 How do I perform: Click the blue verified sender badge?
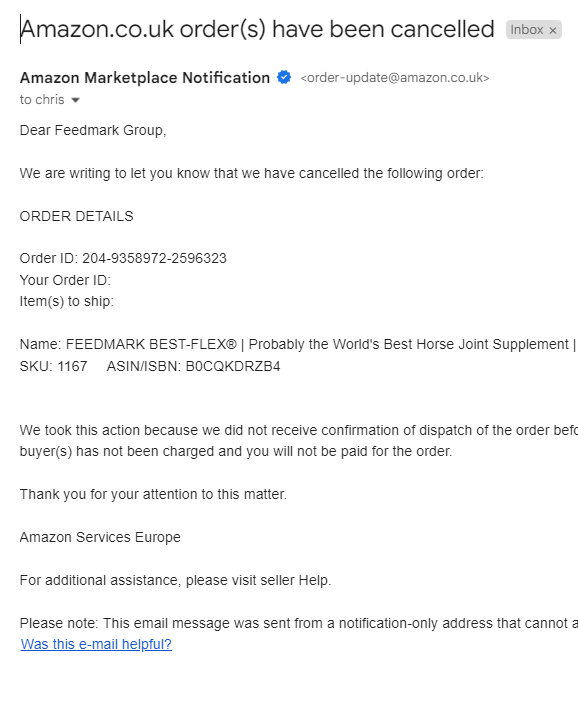tap(284, 78)
